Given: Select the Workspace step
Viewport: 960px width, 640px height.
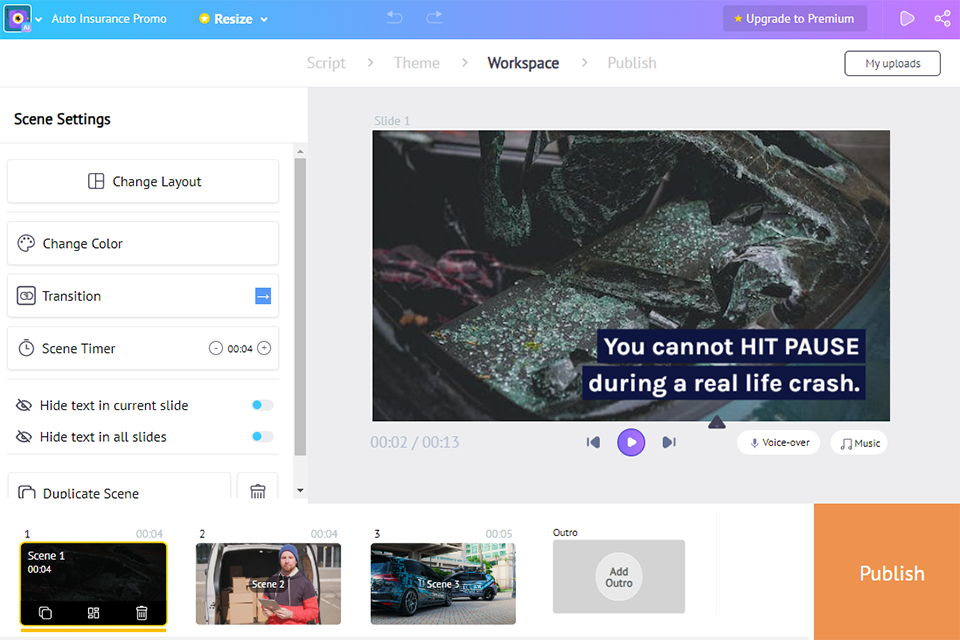Looking at the screenshot, I should click(523, 62).
